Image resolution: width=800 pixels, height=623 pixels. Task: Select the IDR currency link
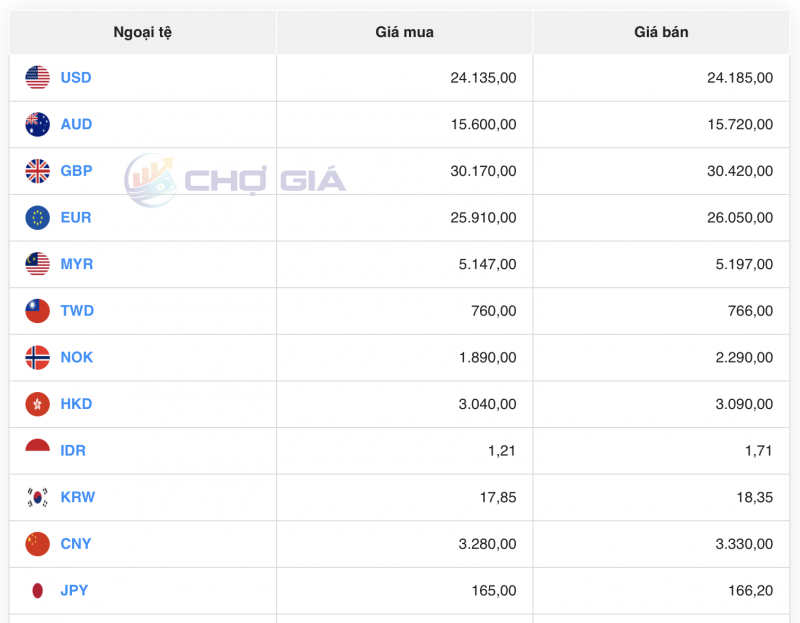click(x=74, y=450)
